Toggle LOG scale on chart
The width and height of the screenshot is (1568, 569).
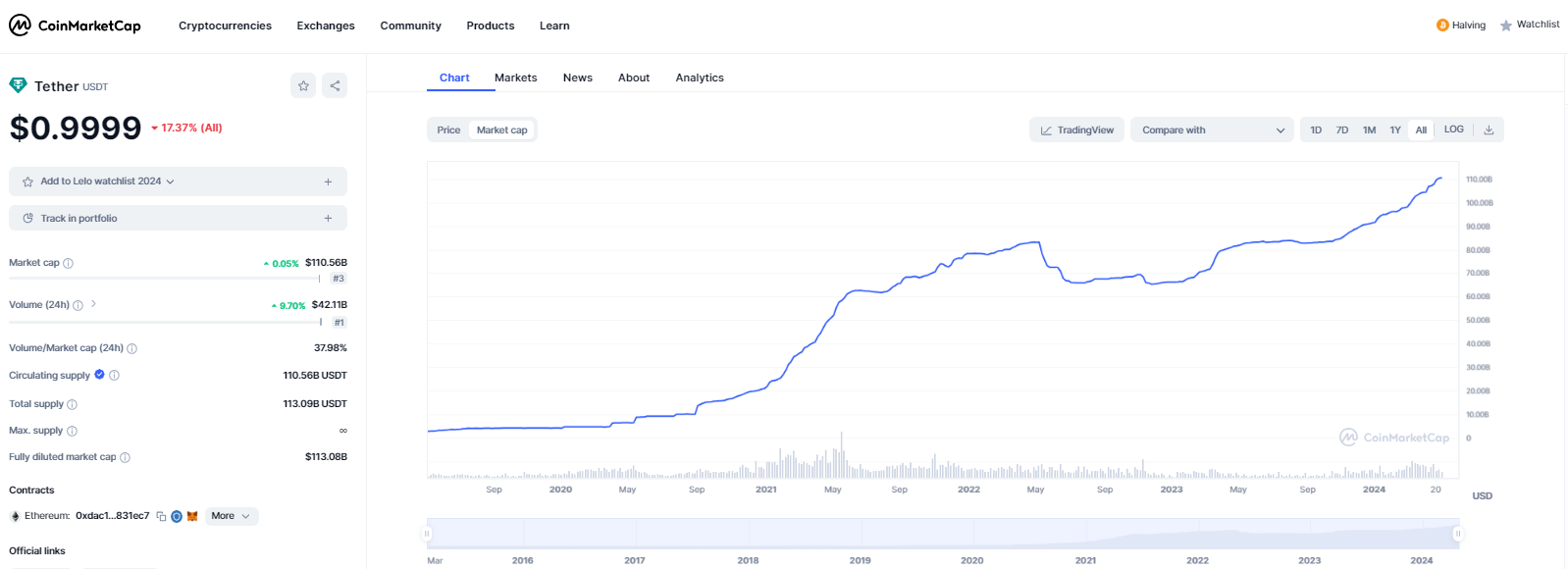pyautogui.click(x=1454, y=129)
